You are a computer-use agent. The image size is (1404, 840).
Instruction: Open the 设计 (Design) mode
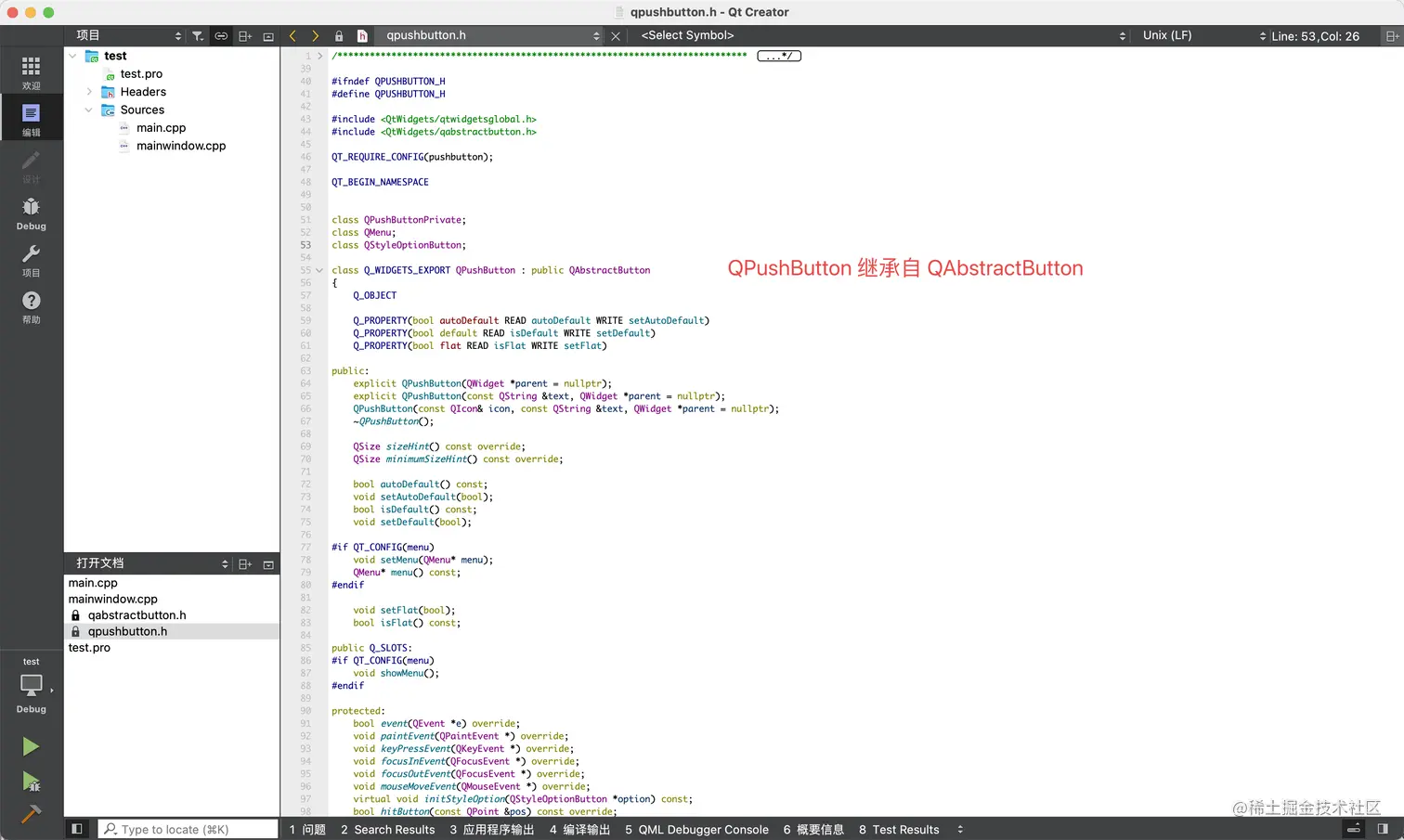point(31,166)
